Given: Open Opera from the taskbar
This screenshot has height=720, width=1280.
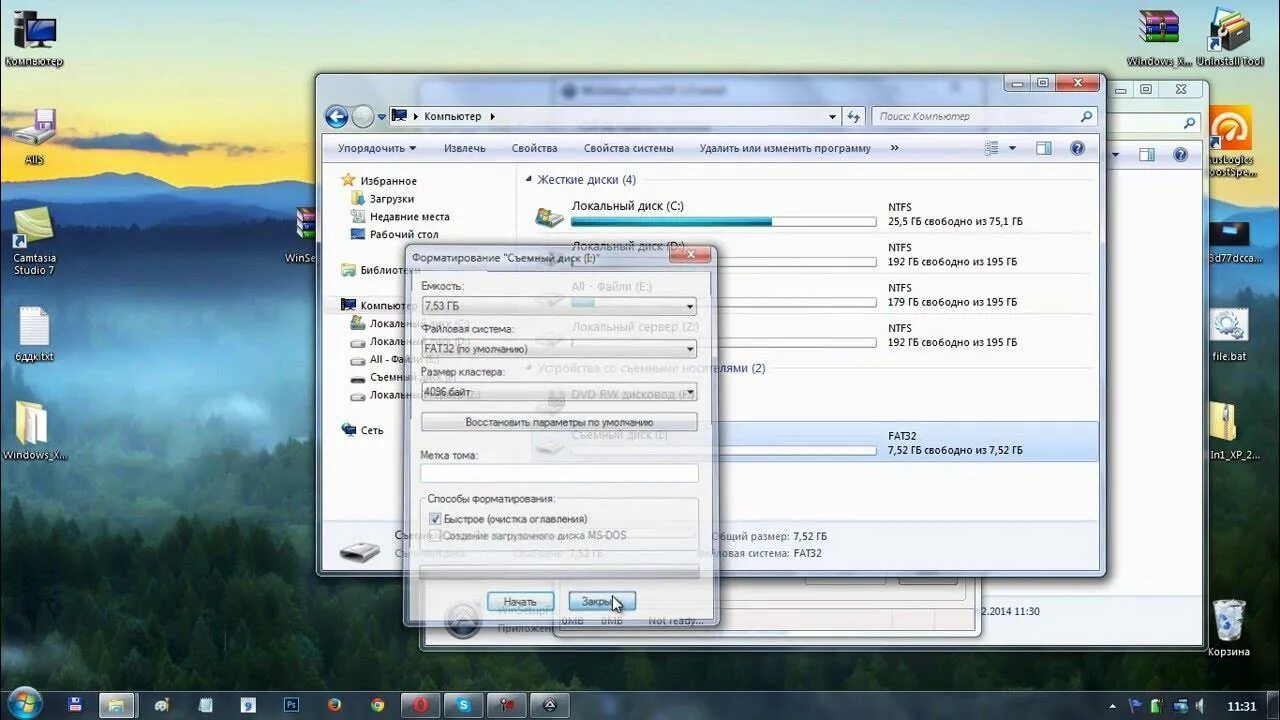Looking at the screenshot, I should (x=421, y=704).
